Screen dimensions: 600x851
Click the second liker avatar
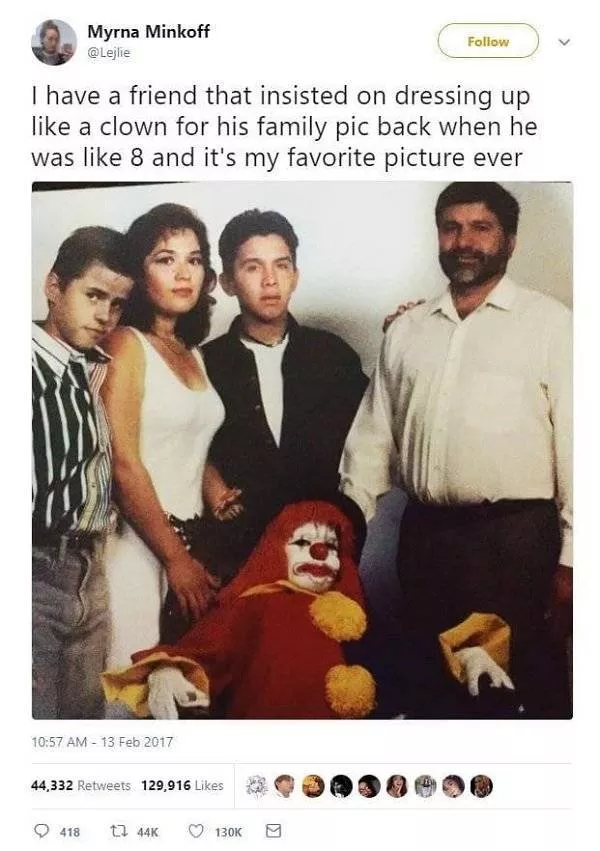(284, 786)
